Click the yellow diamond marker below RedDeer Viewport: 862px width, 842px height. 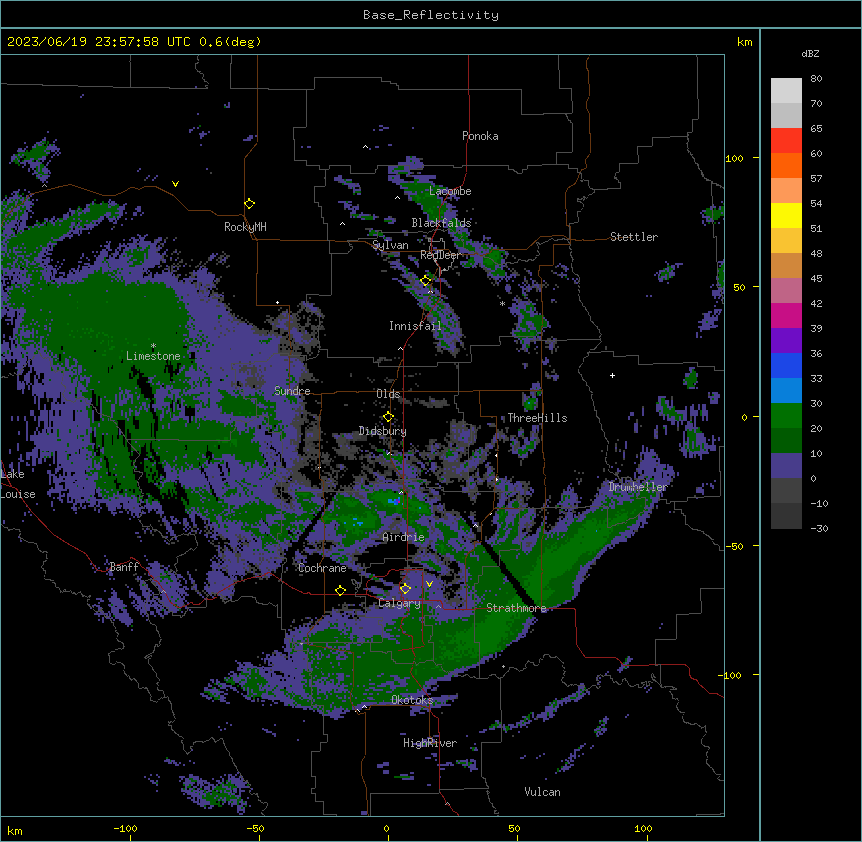tap(426, 281)
